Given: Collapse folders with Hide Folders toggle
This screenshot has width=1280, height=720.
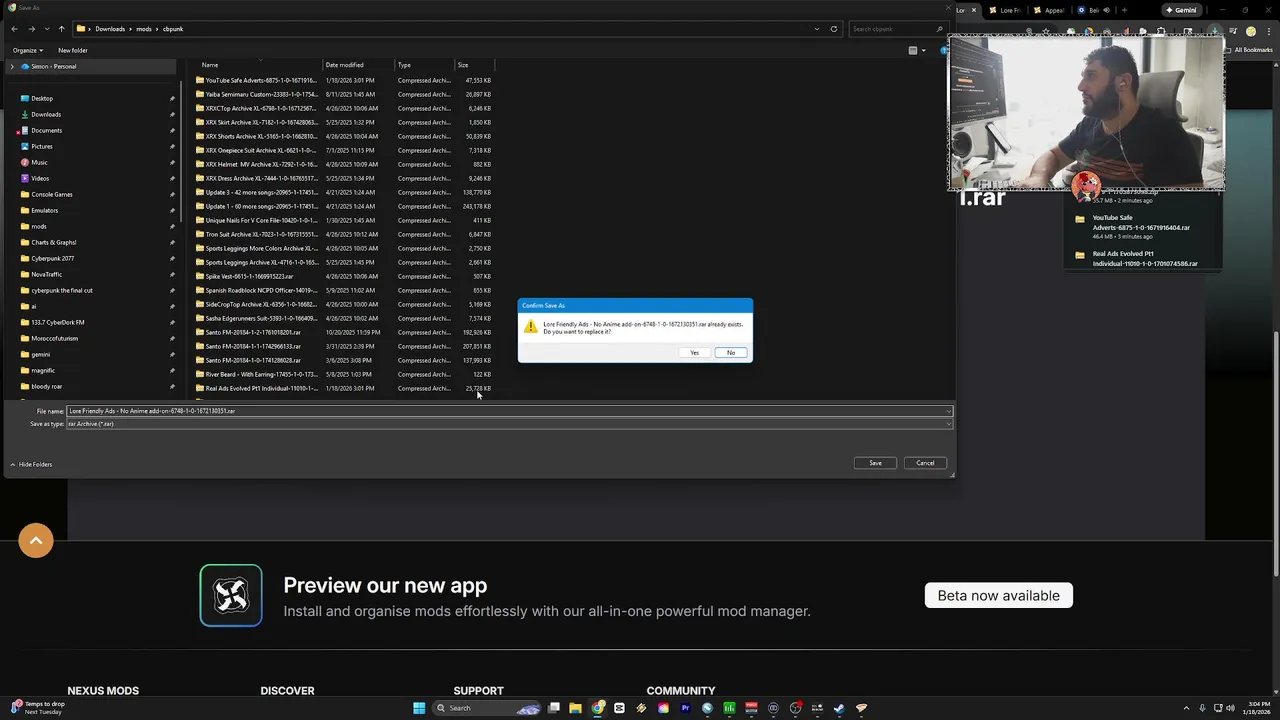Looking at the screenshot, I should tap(31, 464).
